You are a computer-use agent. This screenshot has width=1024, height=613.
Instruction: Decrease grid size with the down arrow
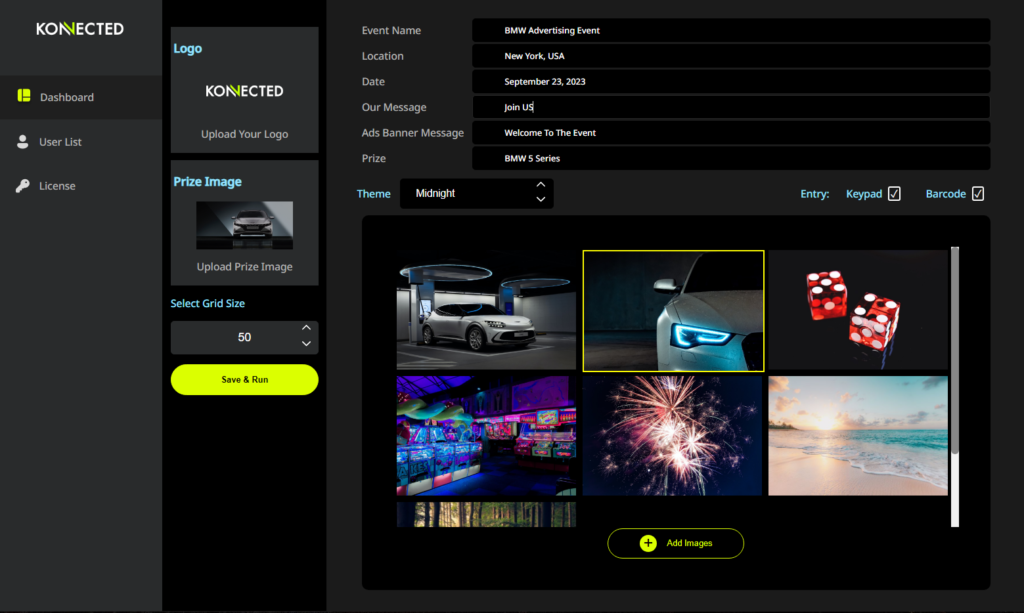306,343
